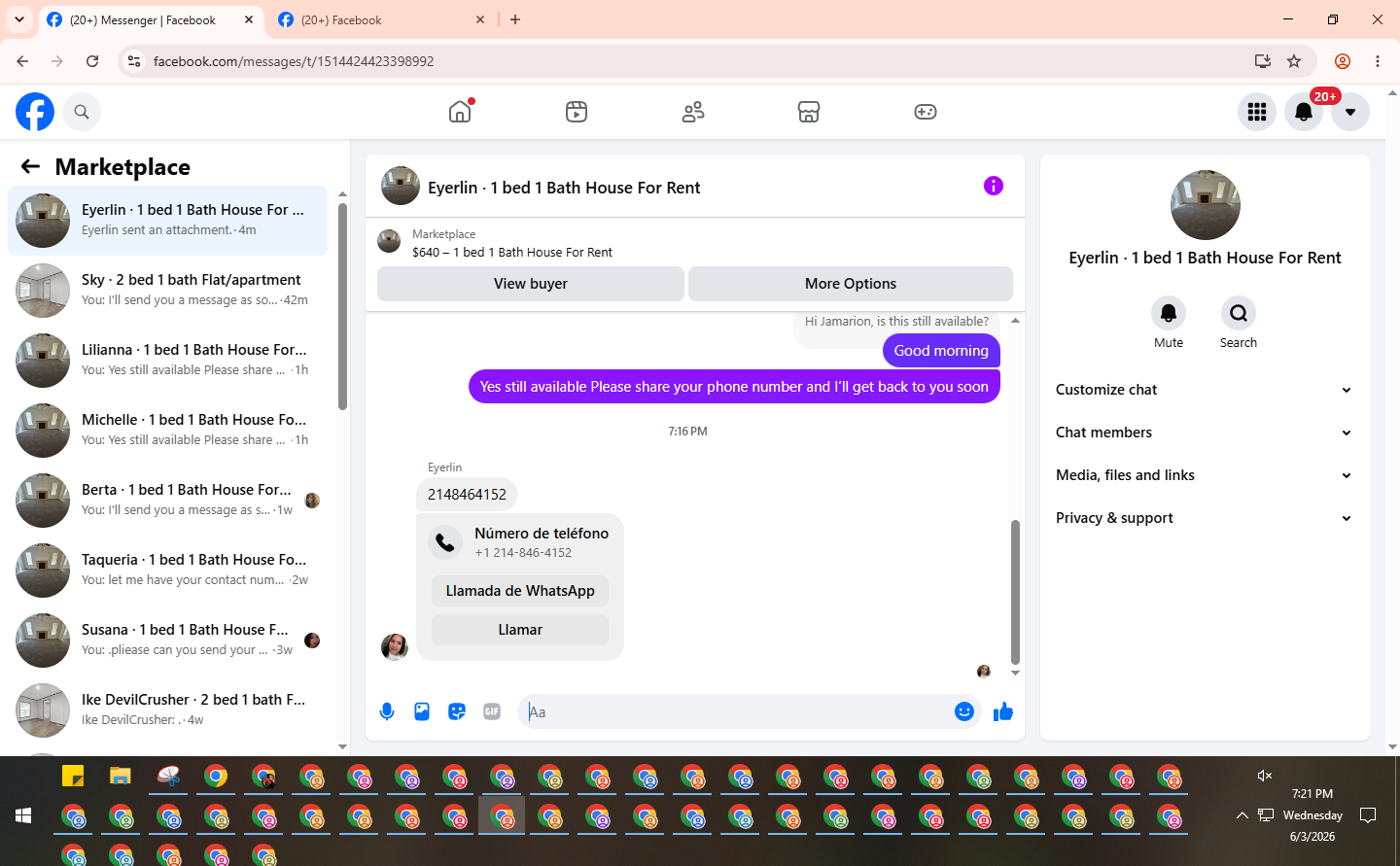Open the emoji picker in message box

coord(964,711)
